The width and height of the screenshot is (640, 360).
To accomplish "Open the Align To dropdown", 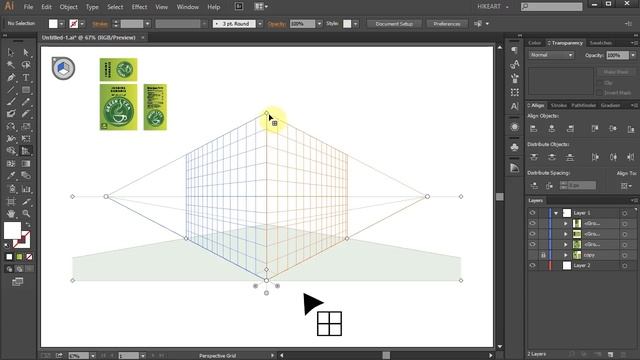I will [627, 186].
